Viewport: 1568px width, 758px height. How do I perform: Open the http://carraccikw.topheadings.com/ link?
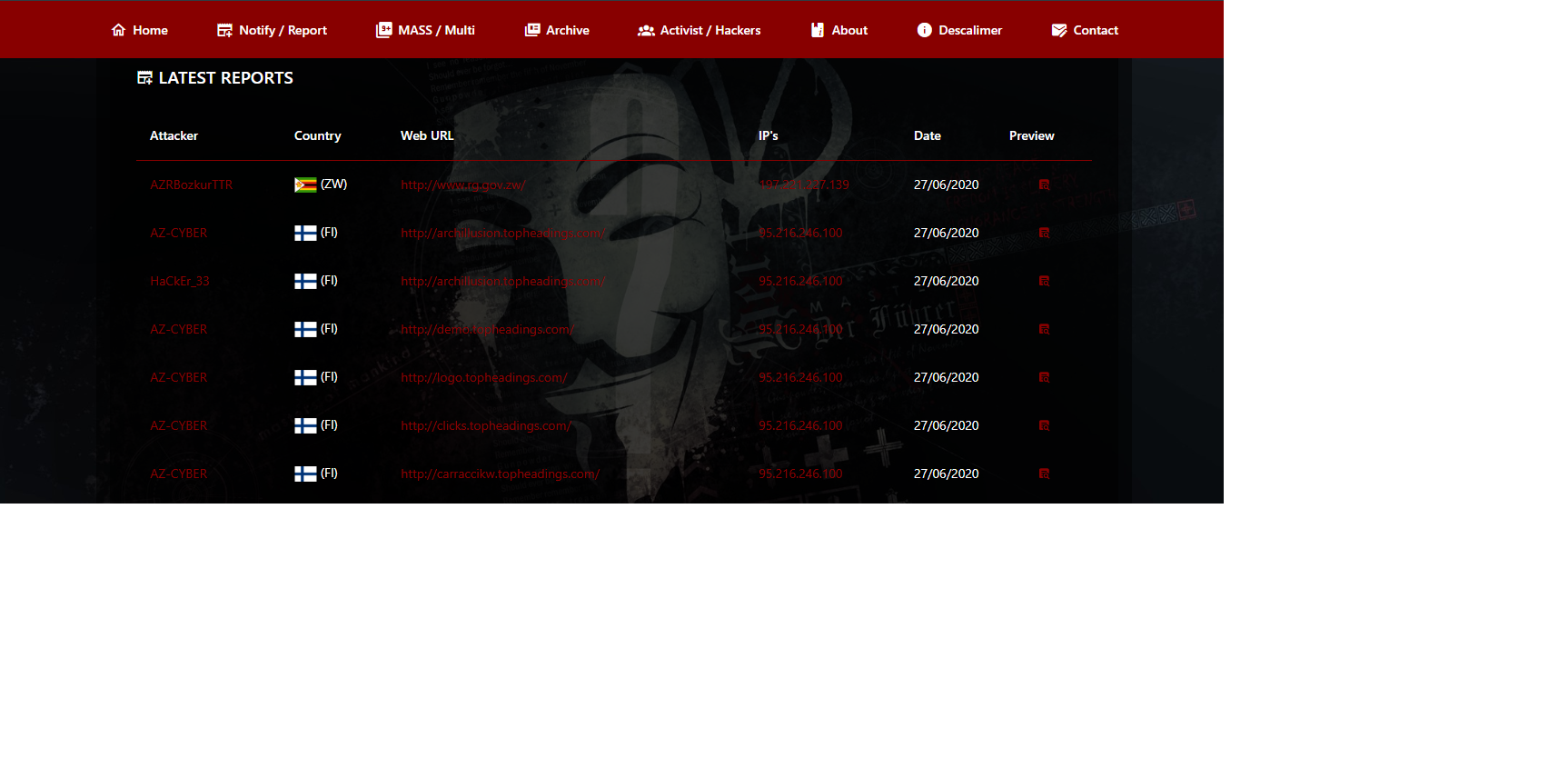coord(501,474)
